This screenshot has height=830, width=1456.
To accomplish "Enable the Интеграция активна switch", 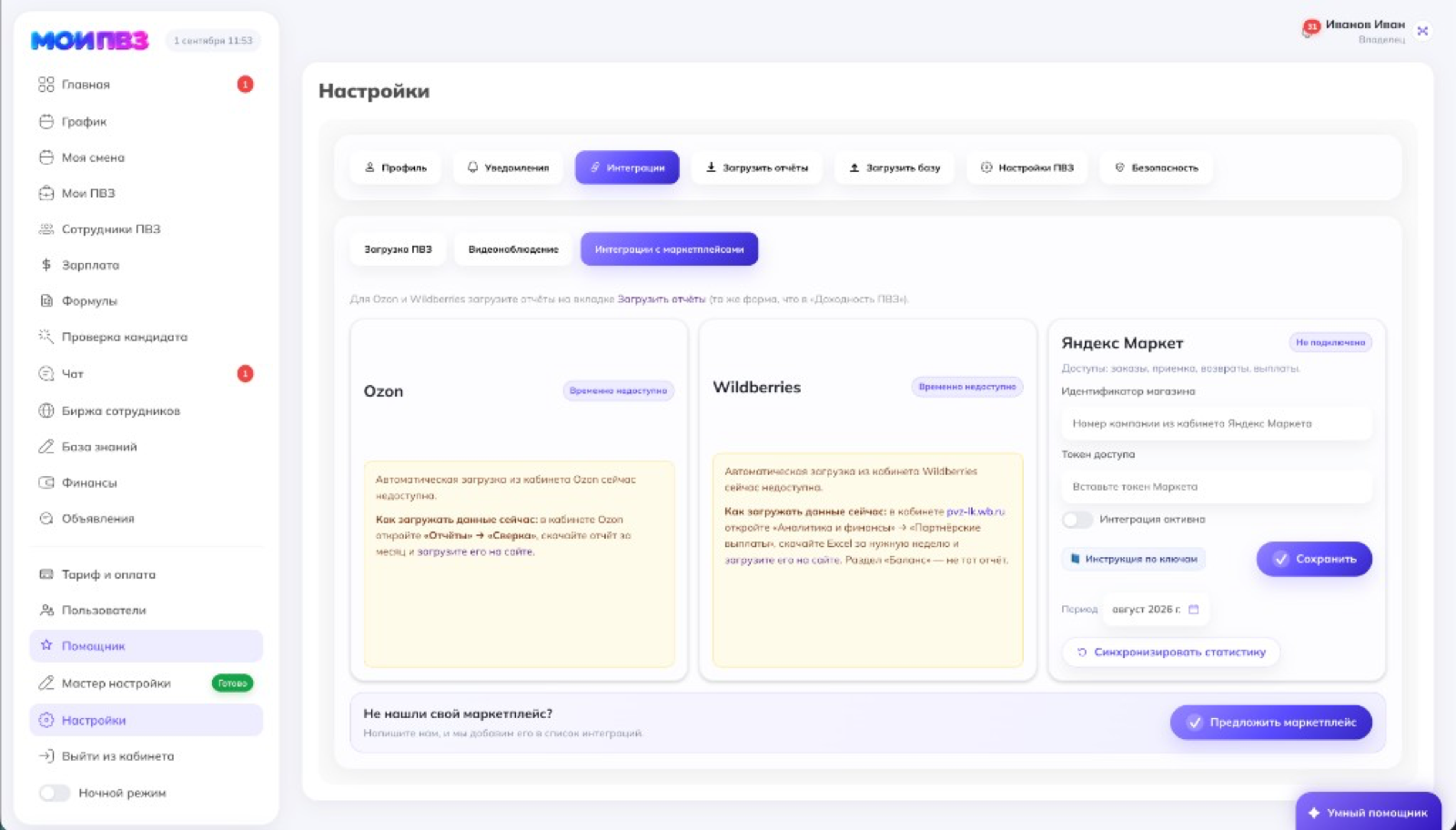I will point(1077,520).
